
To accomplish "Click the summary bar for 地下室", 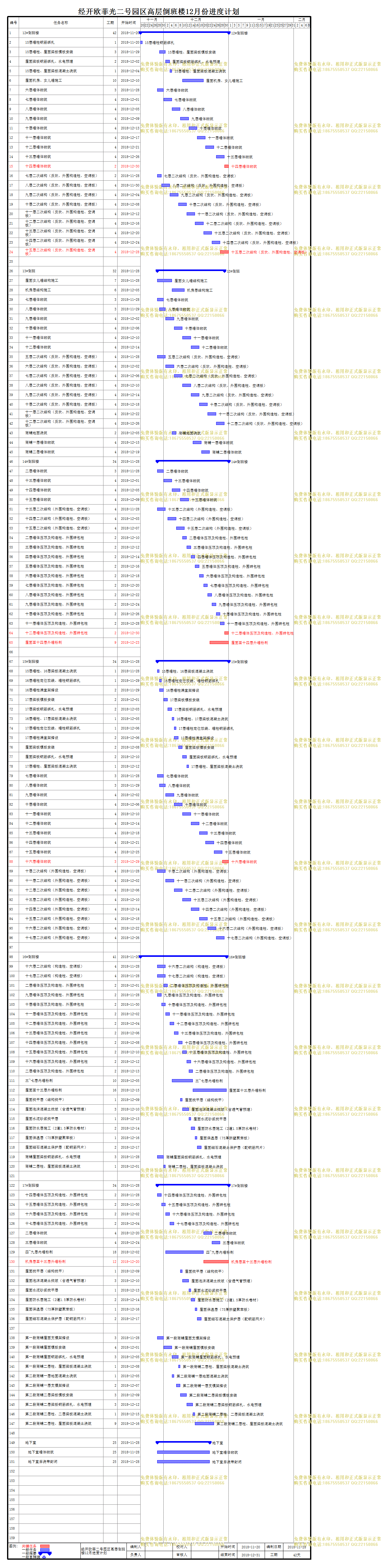I will 183,1442.
